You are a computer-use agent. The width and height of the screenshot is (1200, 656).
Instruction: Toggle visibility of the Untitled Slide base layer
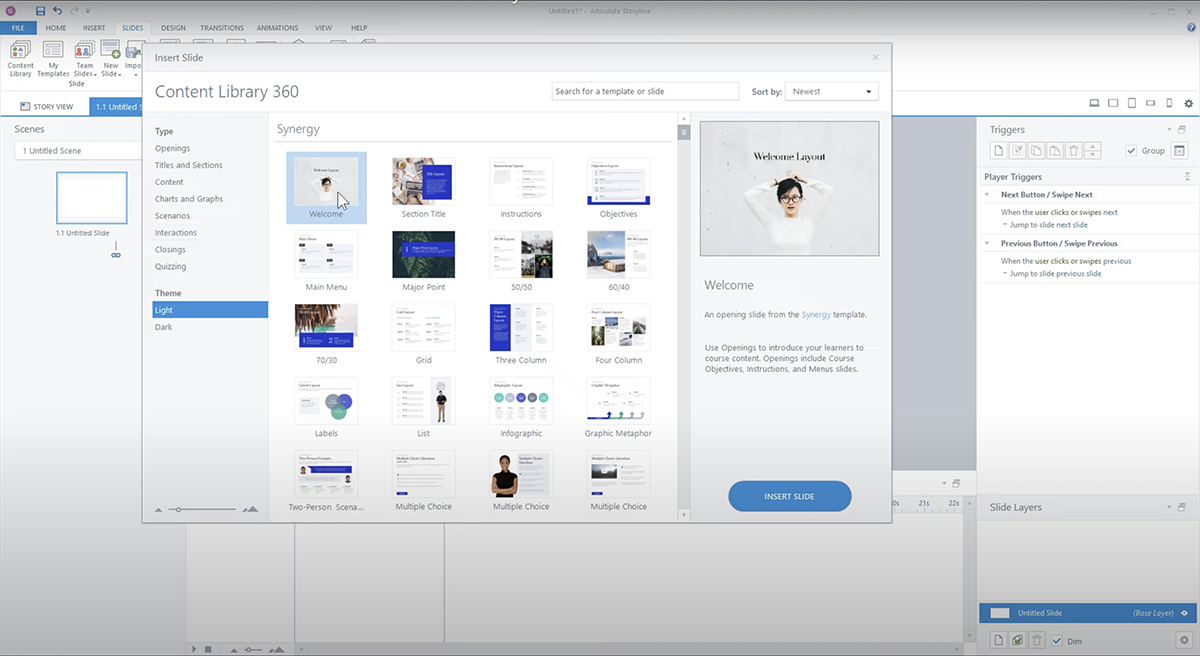pos(1184,613)
